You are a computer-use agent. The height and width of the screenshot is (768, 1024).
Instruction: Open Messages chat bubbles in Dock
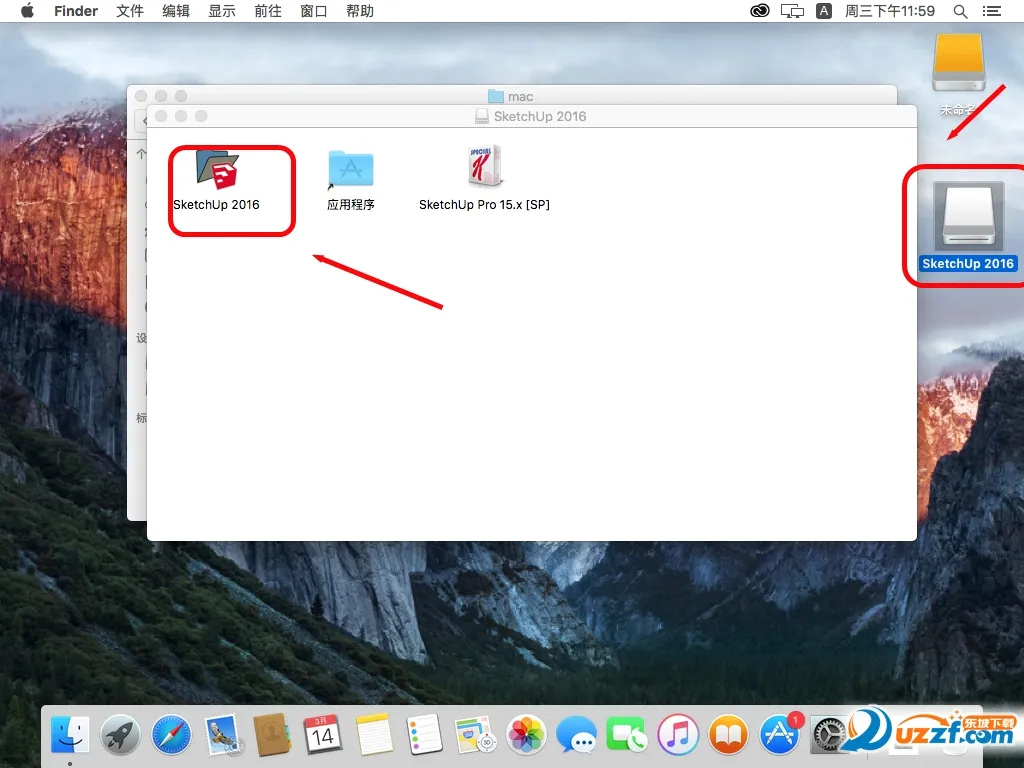click(x=577, y=735)
